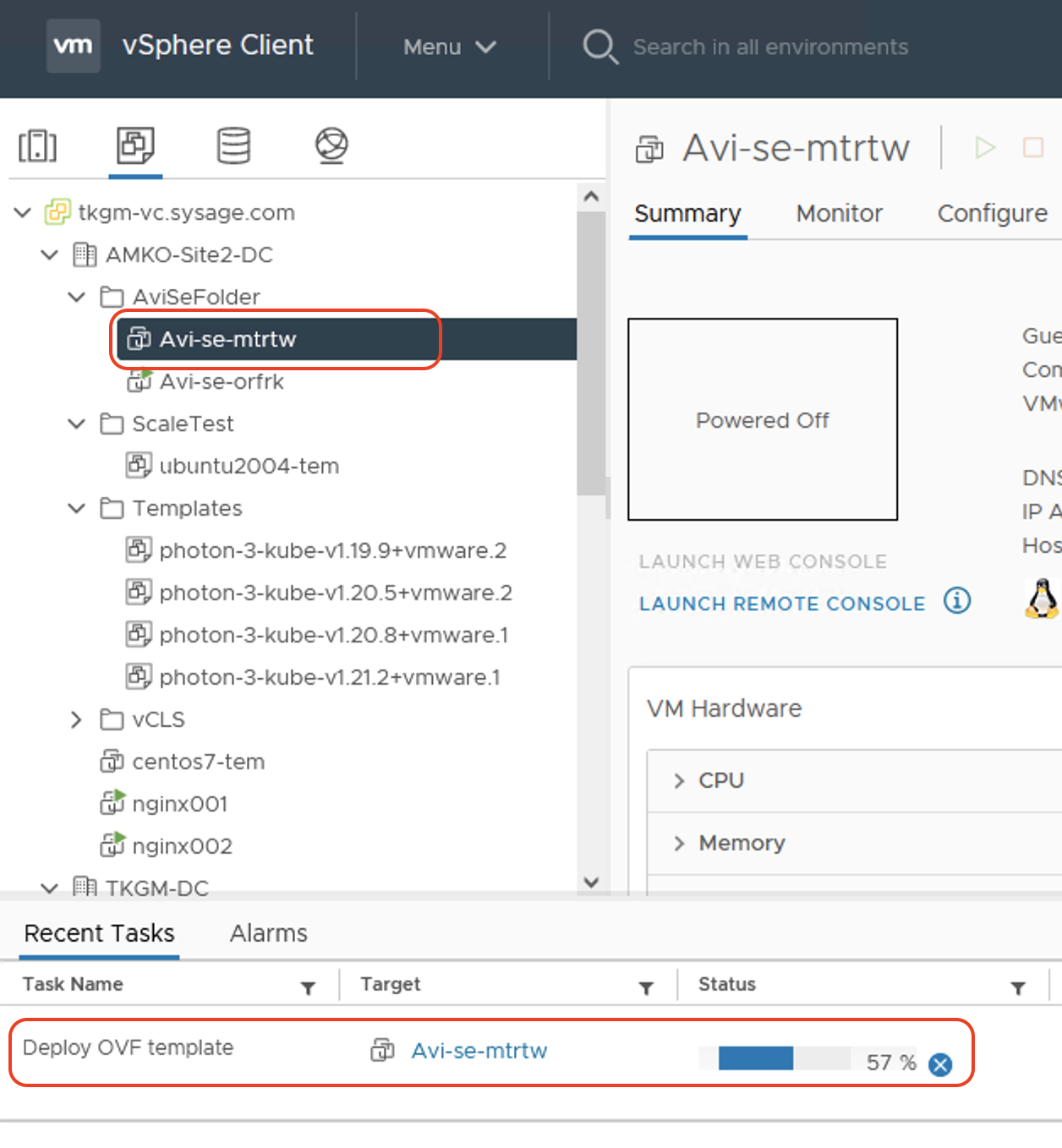Filter the Task Name column
The width and height of the screenshot is (1062, 1148).
point(308,987)
